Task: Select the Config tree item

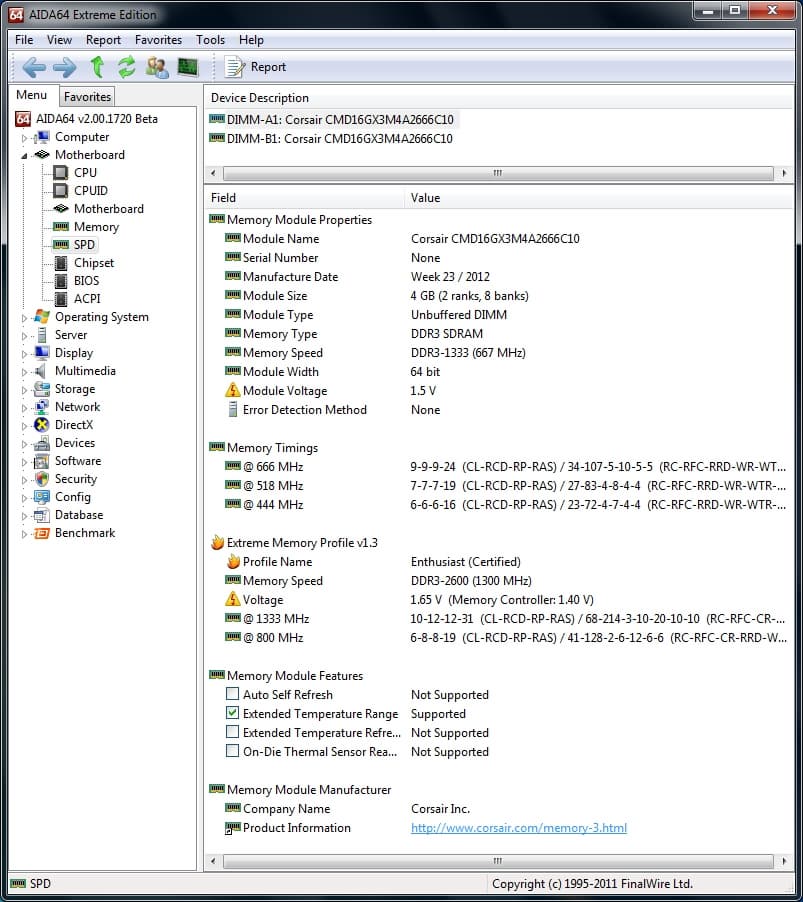Action: (72, 497)
